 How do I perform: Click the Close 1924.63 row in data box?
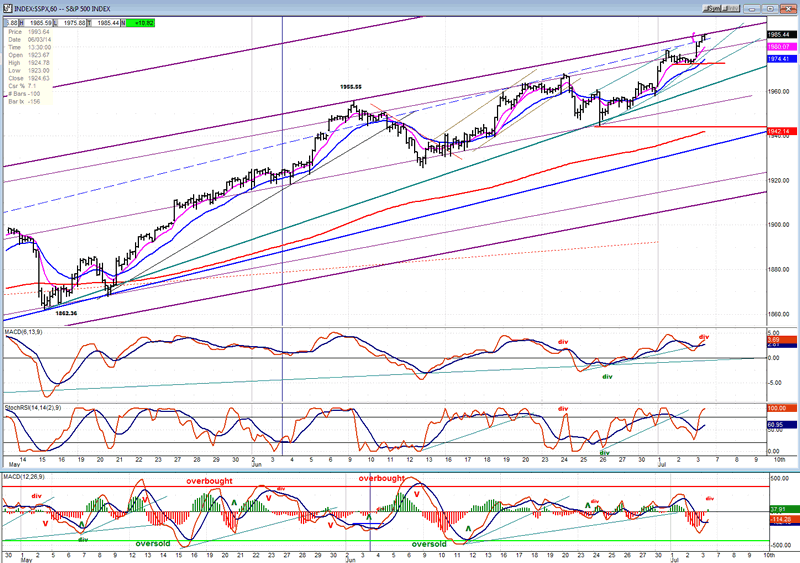[29, 78]
